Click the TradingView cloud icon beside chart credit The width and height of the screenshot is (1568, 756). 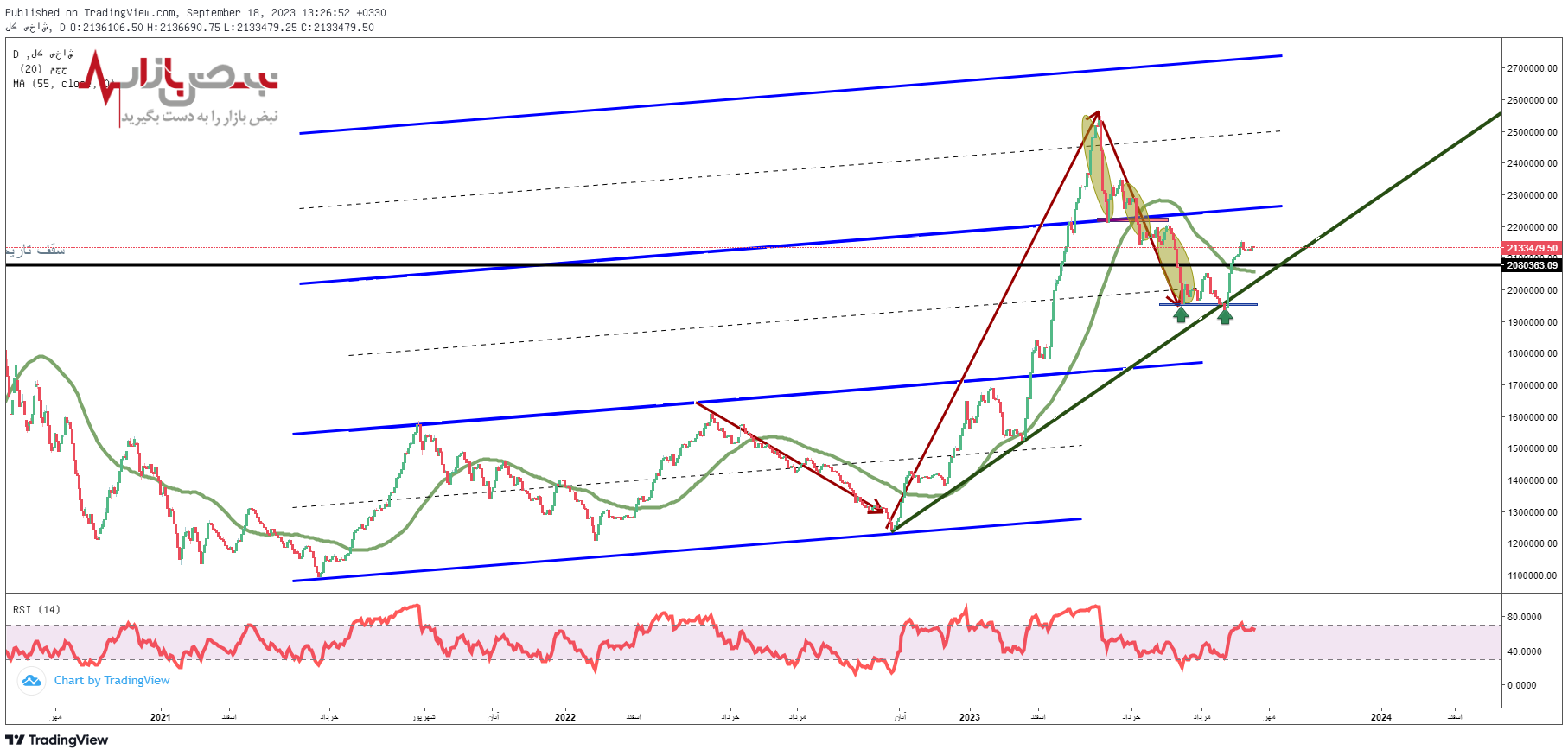tap(31, 681)
